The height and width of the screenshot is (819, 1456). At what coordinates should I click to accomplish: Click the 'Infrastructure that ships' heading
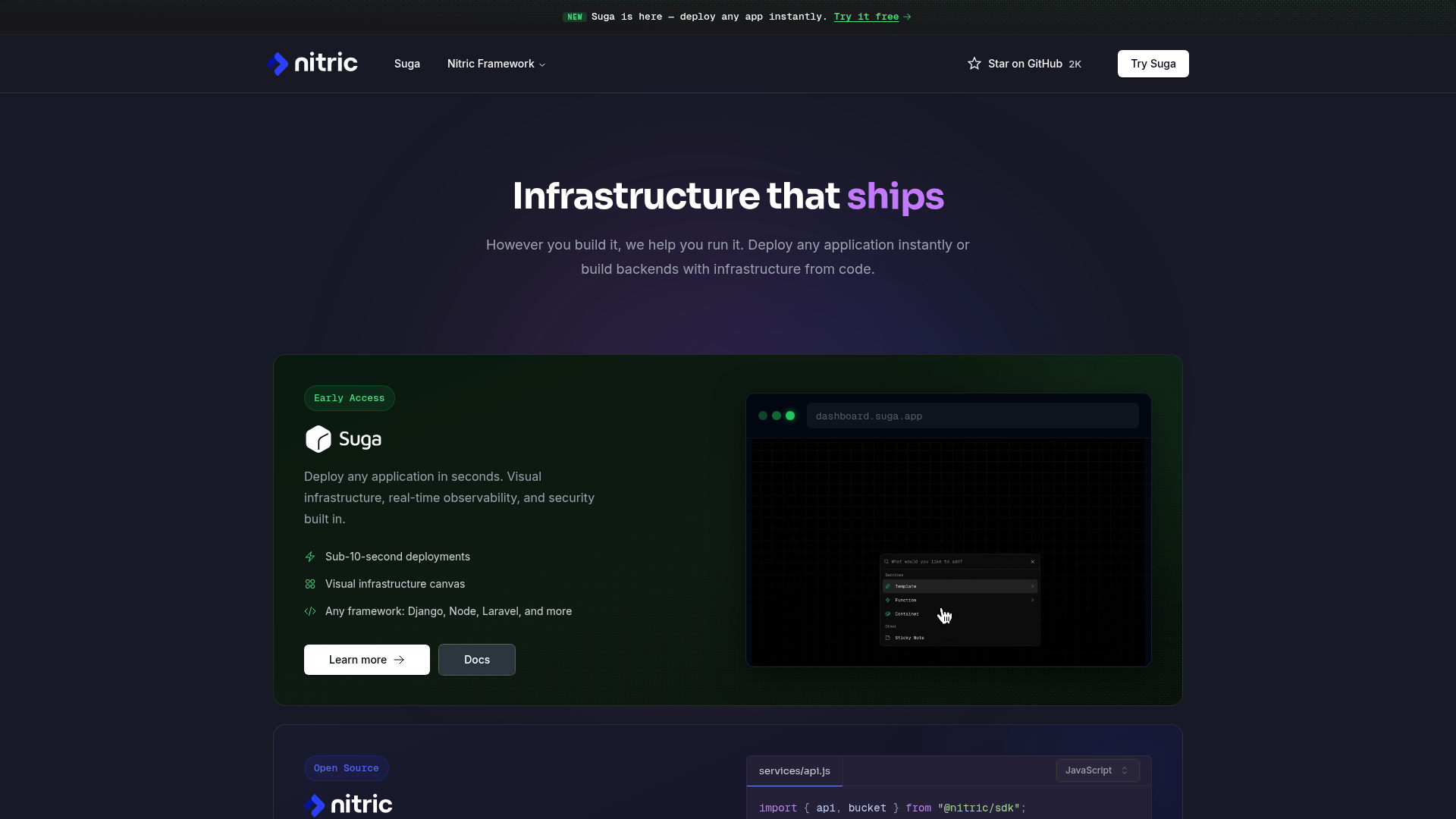pos(728,196)
